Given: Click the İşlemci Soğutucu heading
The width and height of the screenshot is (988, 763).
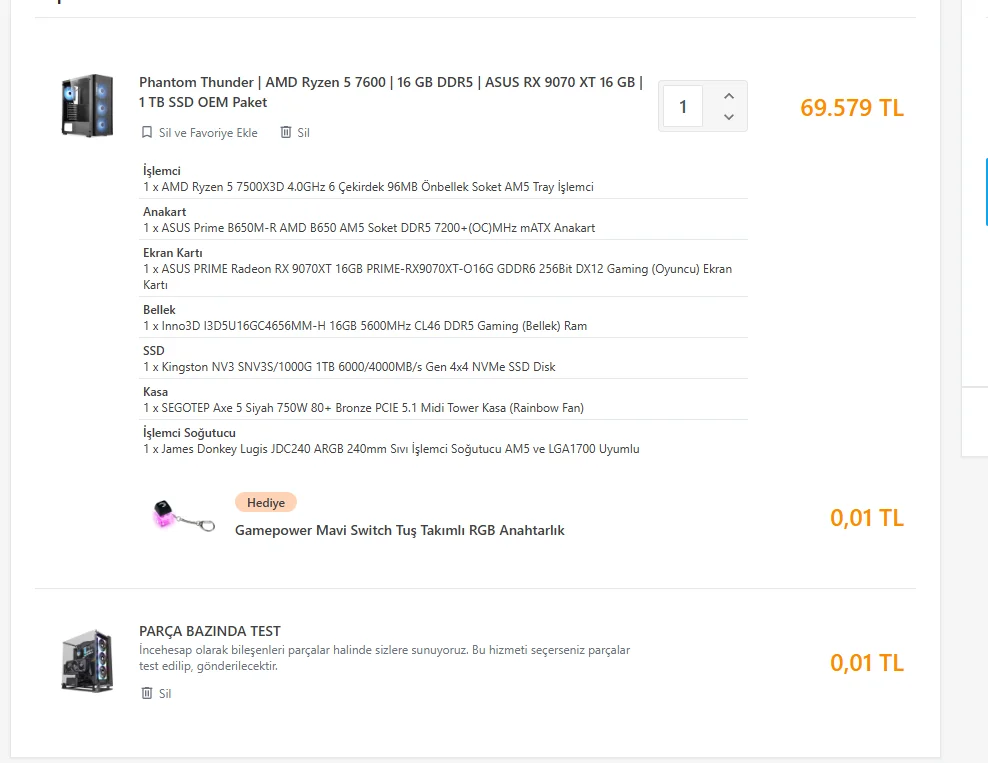Looking at the screenshot, I should [x=189, y=433].
